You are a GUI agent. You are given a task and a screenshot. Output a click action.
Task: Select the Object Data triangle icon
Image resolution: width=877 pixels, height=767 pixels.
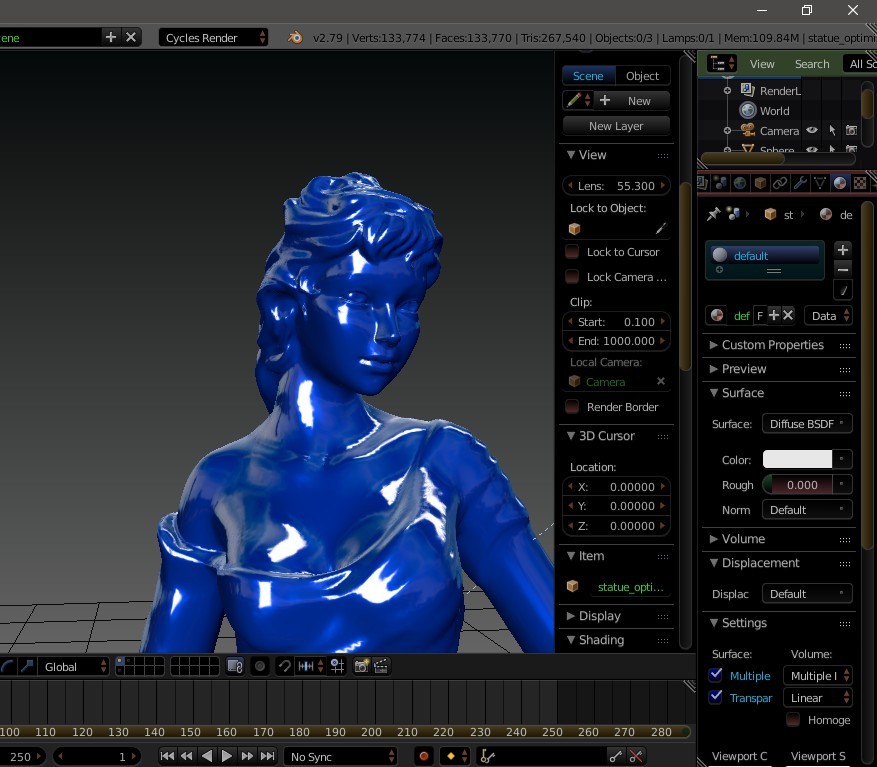tap(820, 182)
